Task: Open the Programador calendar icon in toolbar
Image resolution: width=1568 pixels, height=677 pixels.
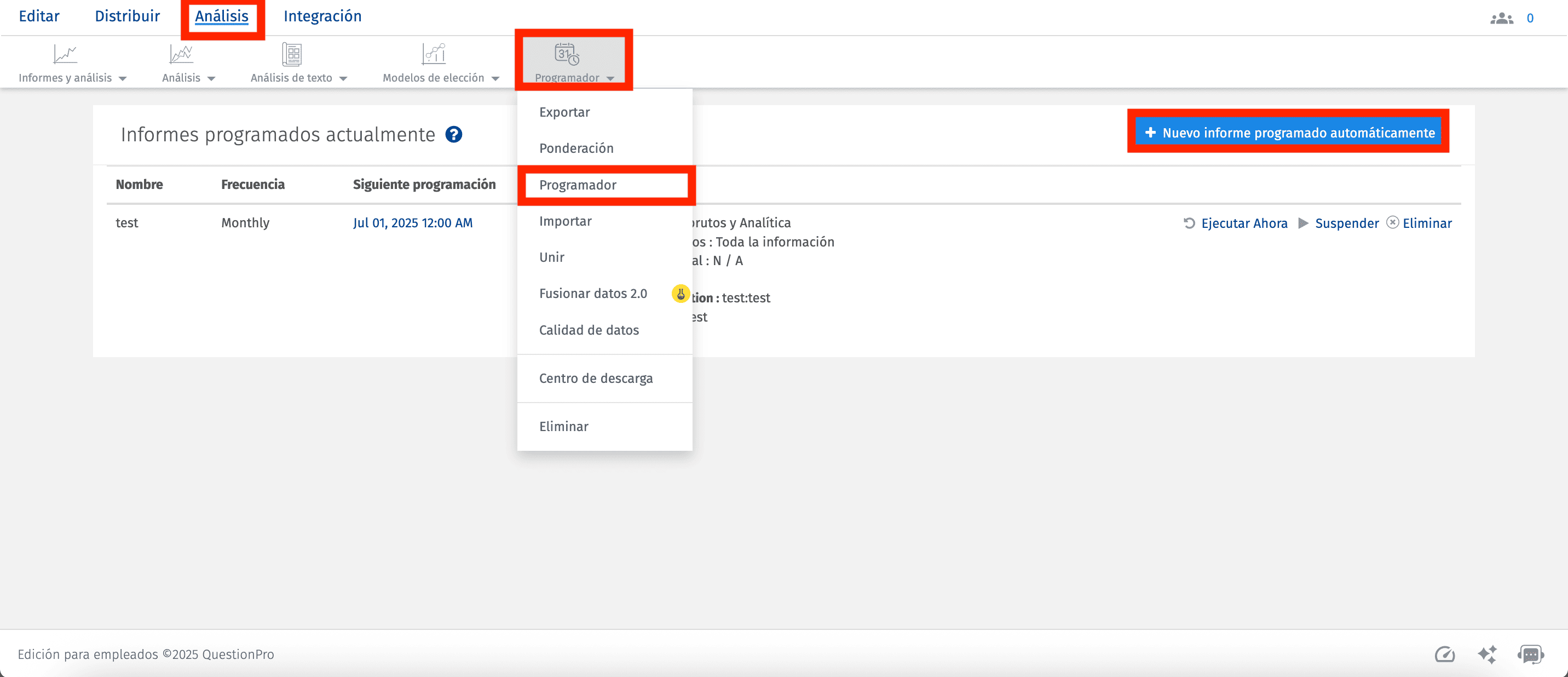Action: pos(566,55)
